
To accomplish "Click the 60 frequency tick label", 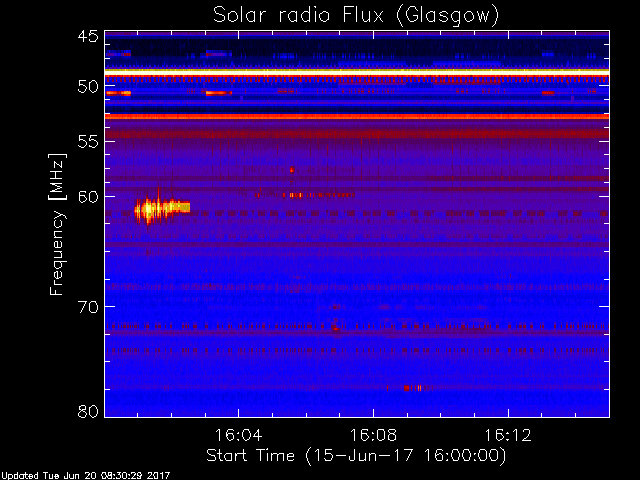I will coord(88,196).
